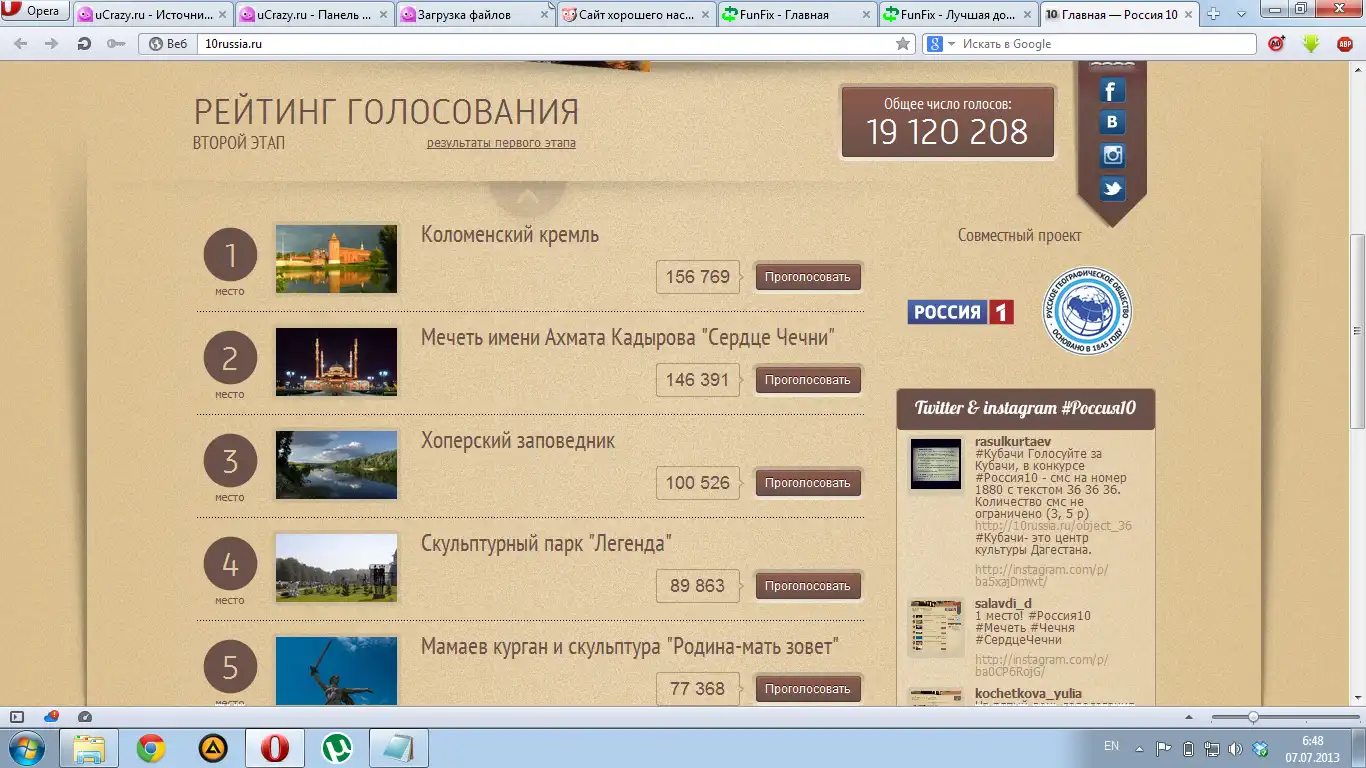Open the Instagram social icon
Screen dimensions: 1366x768
1112,155
